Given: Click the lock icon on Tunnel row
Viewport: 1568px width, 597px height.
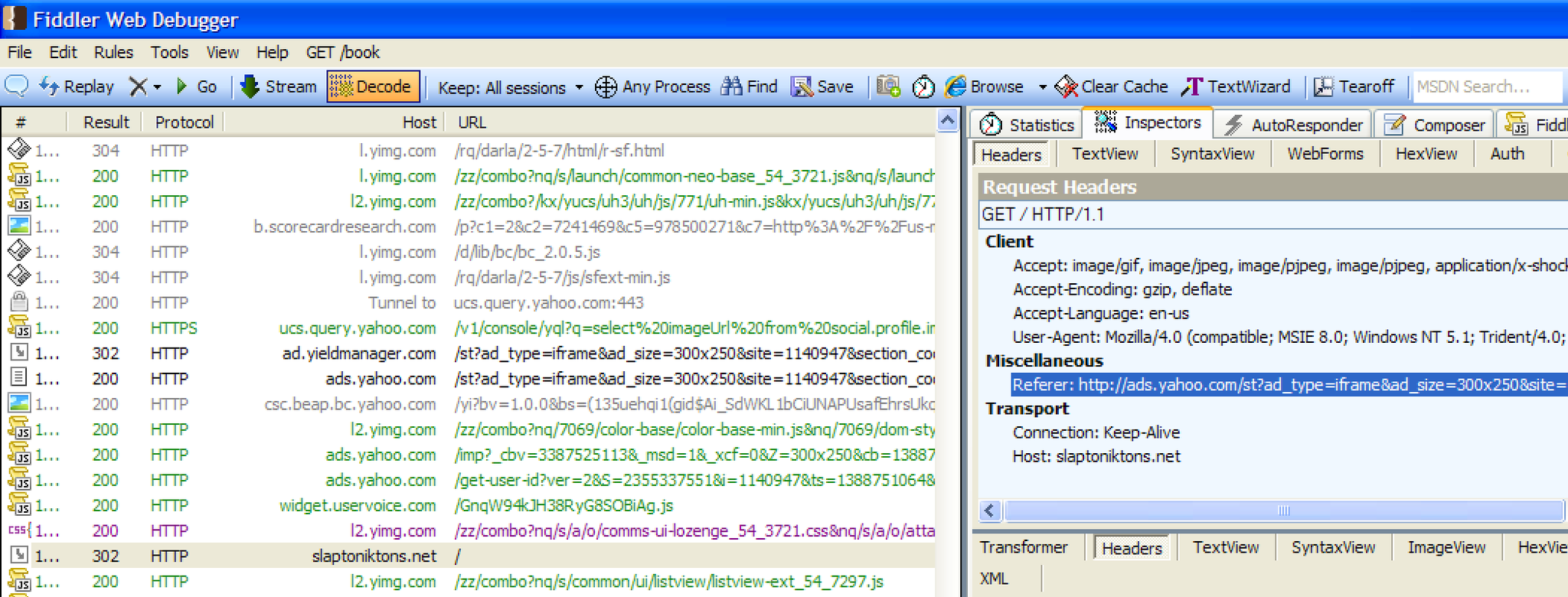Looking at the screenshot, I should tap(18, 302).
